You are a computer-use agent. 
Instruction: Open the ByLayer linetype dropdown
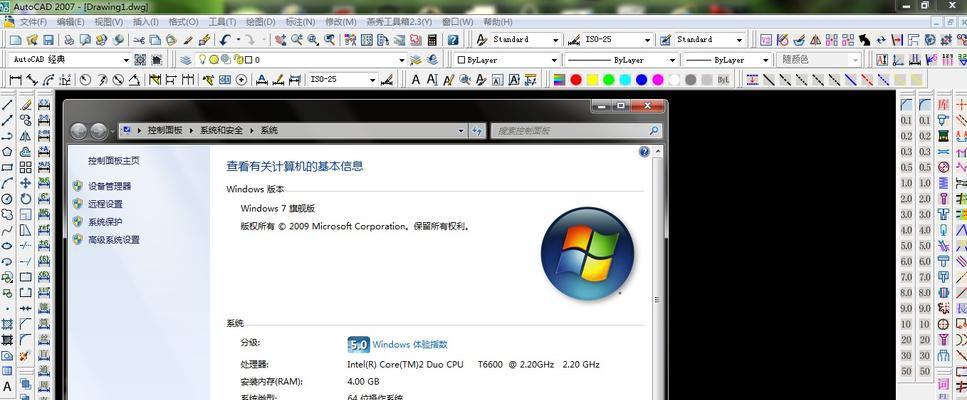[x=672, y=60]
